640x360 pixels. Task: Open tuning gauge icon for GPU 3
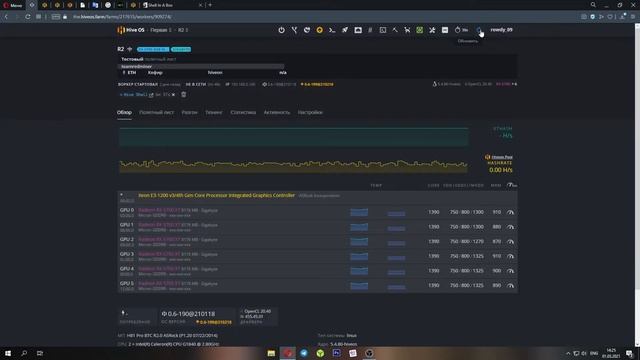[x=510, y=256]
